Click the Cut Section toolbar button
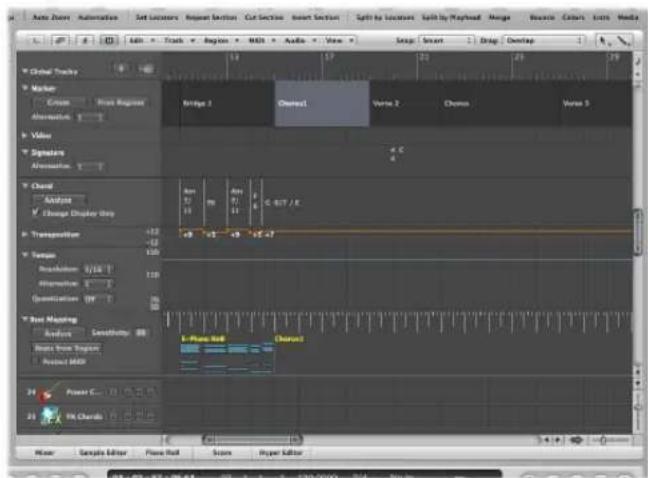 264,17
